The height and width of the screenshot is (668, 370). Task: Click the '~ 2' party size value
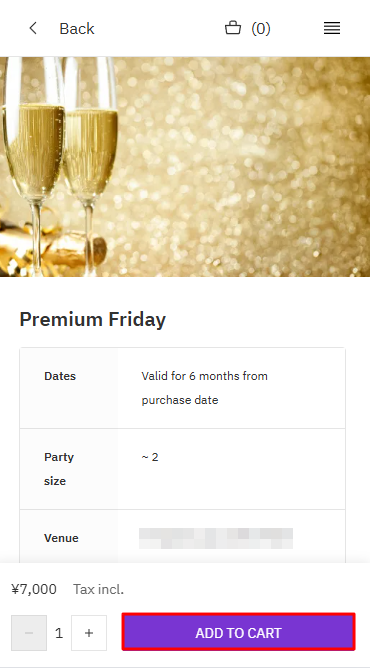[x=150, y=457]
